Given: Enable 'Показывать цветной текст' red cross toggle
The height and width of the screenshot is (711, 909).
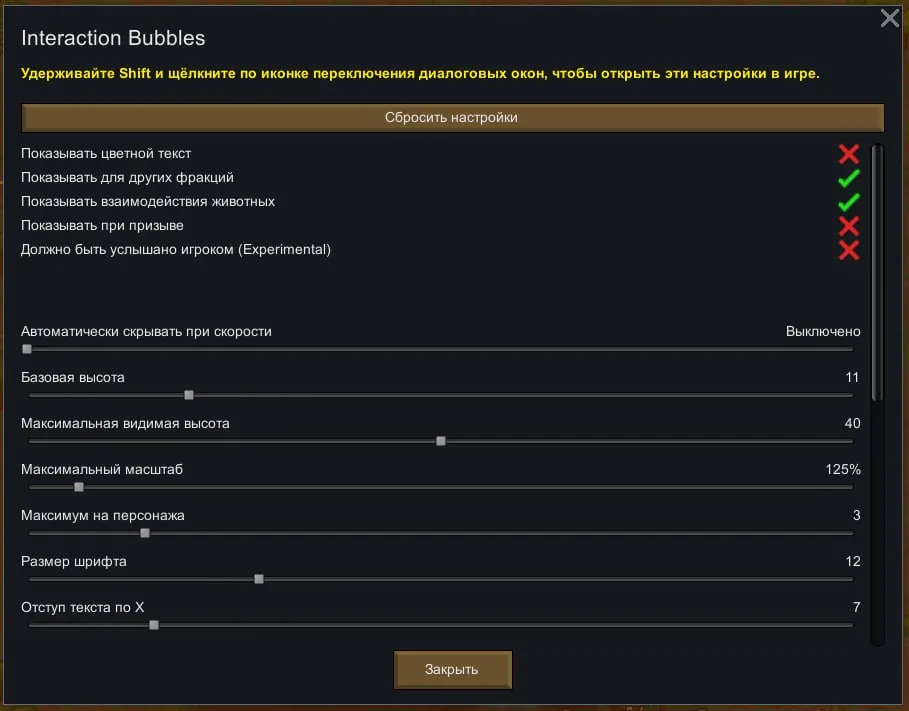Looking at the screenshot, I should point(849,154).
